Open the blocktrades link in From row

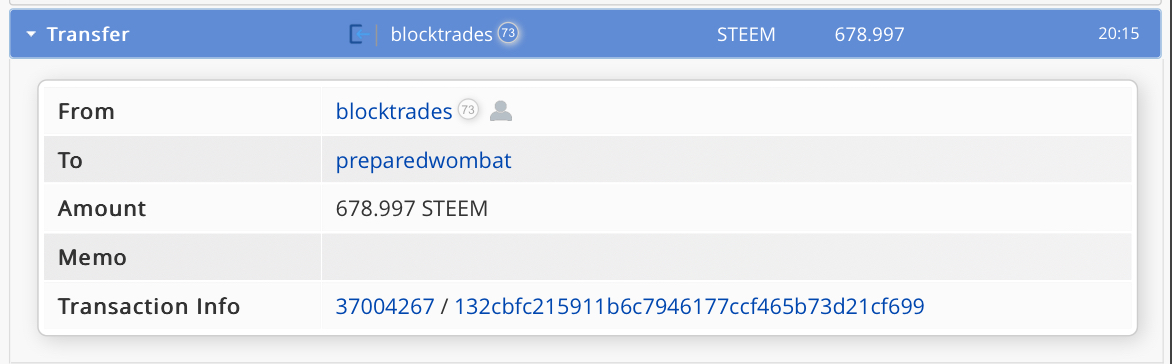coord(394,111)
